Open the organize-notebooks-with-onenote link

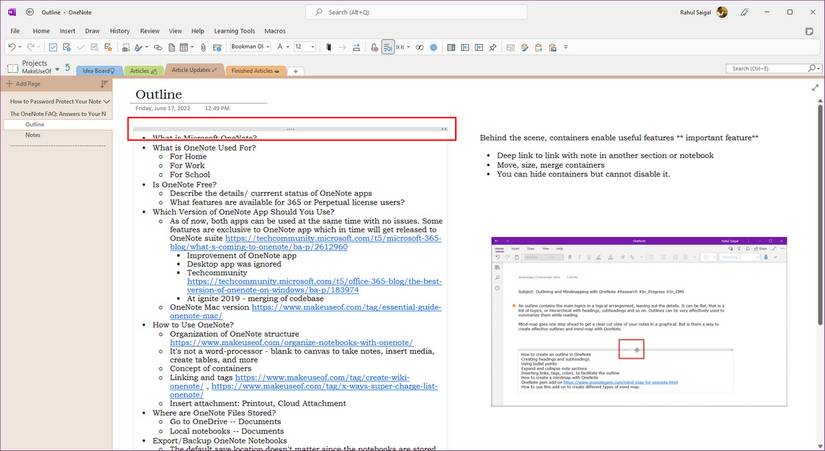291,342
